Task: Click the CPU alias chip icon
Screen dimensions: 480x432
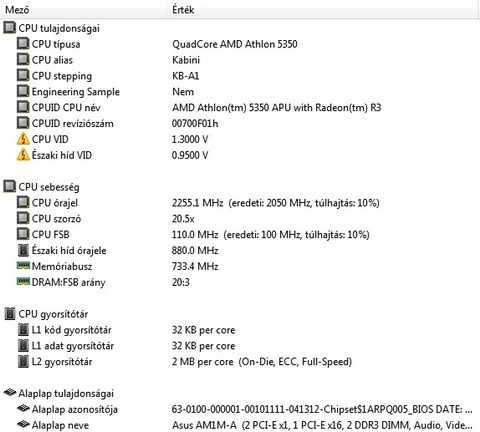Action: (x=23, y=60)
